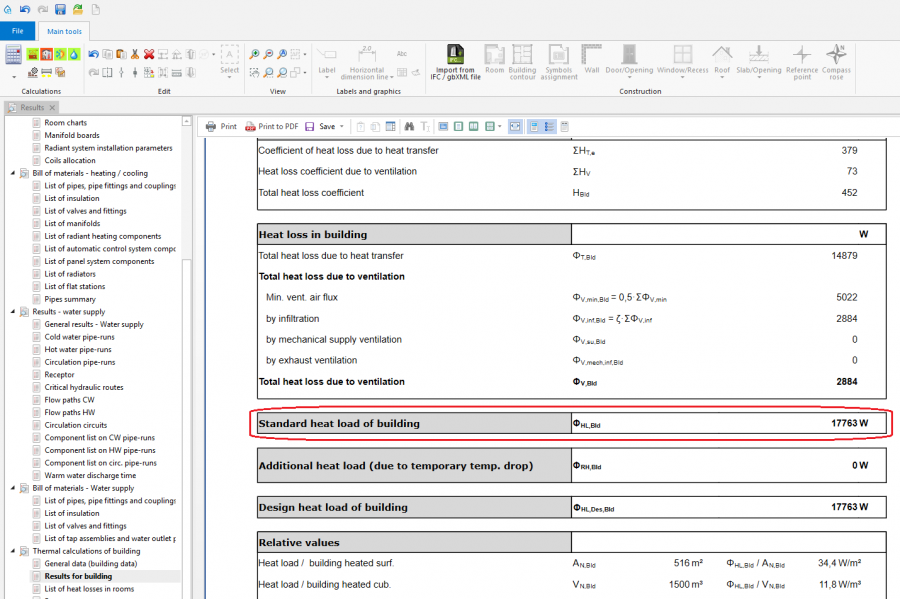Click the red X delete icon
The image size is (900, 599).
point(148,54)
